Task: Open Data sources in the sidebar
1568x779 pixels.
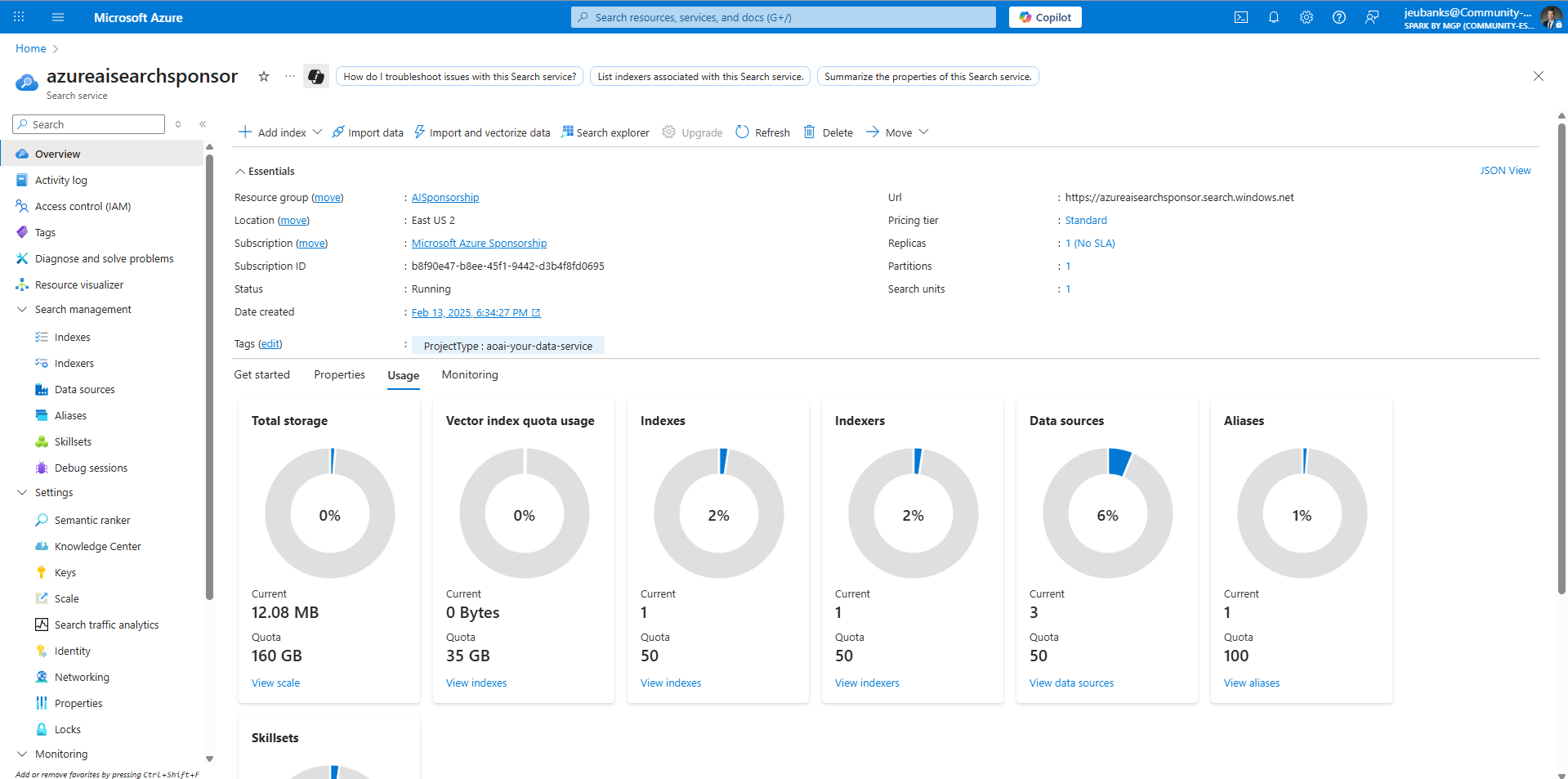Action: (x=84, y=389)
